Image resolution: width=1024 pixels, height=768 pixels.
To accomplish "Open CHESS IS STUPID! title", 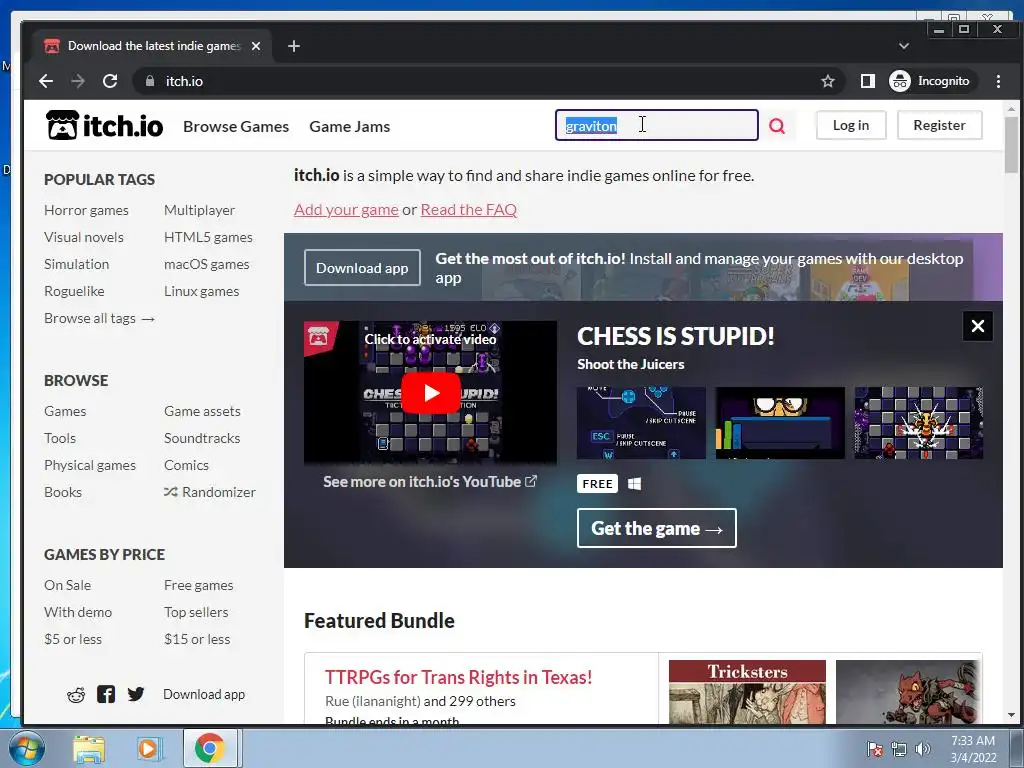I will click(x=675, y=336).
